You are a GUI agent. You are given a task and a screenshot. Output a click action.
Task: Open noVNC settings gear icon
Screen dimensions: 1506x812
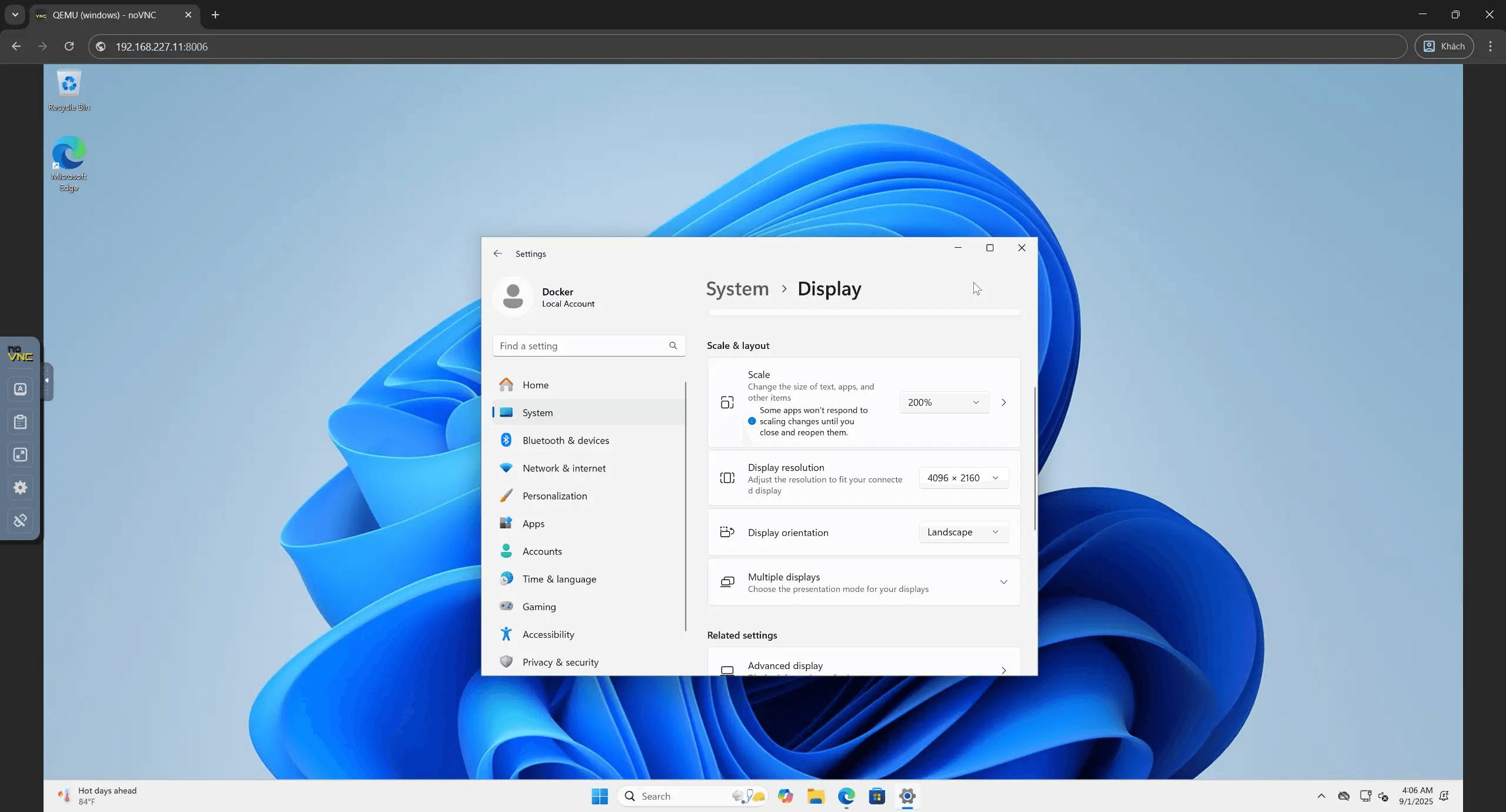[x=20, y=487]
